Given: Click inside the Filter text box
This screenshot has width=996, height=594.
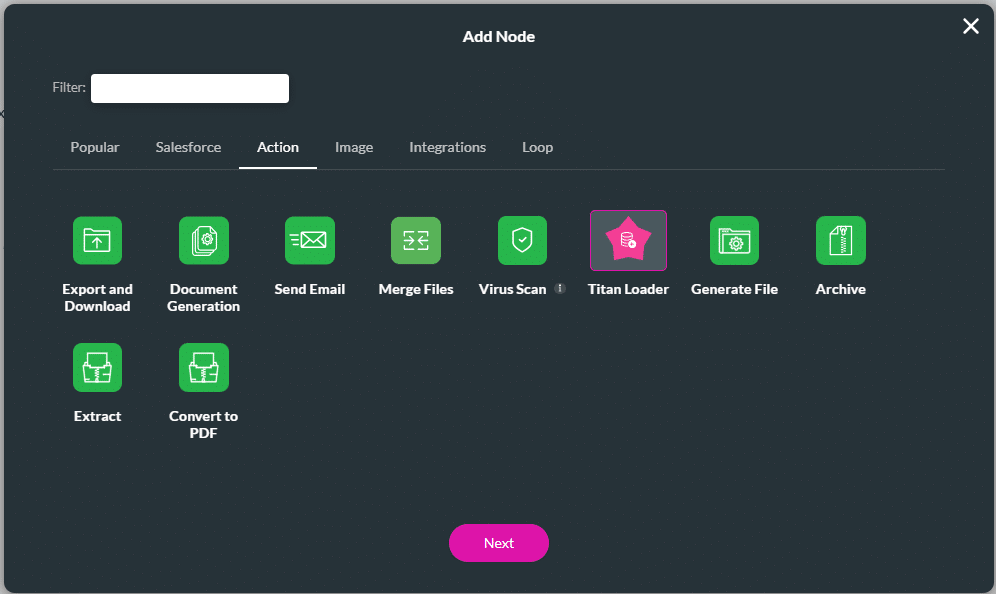Looking at the screenshot, I should [x=189, y=88].
